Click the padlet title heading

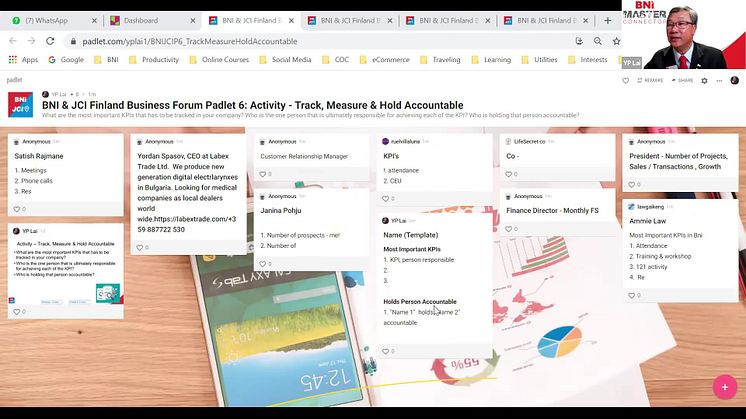[253, 105]
